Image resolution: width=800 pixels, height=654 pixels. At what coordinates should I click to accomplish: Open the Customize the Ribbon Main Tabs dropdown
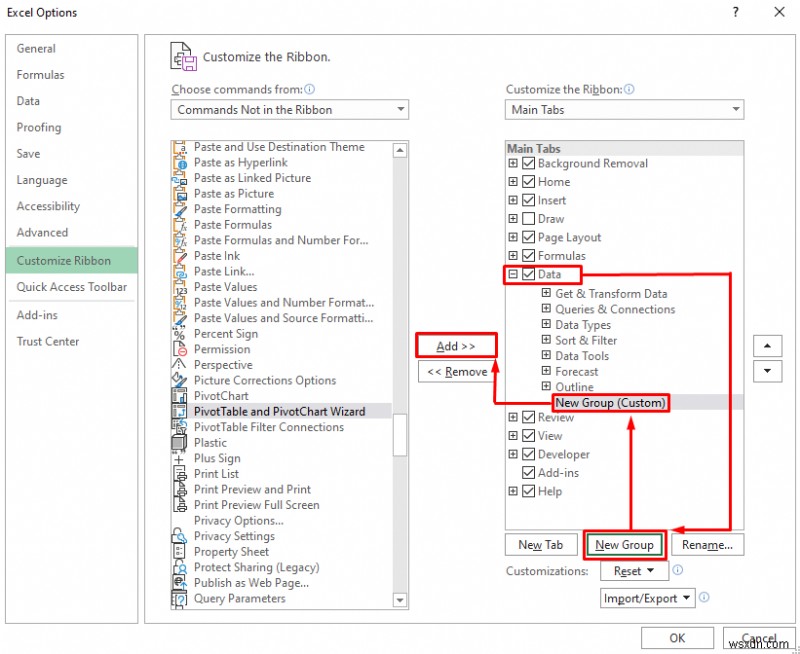click(624, 110)
